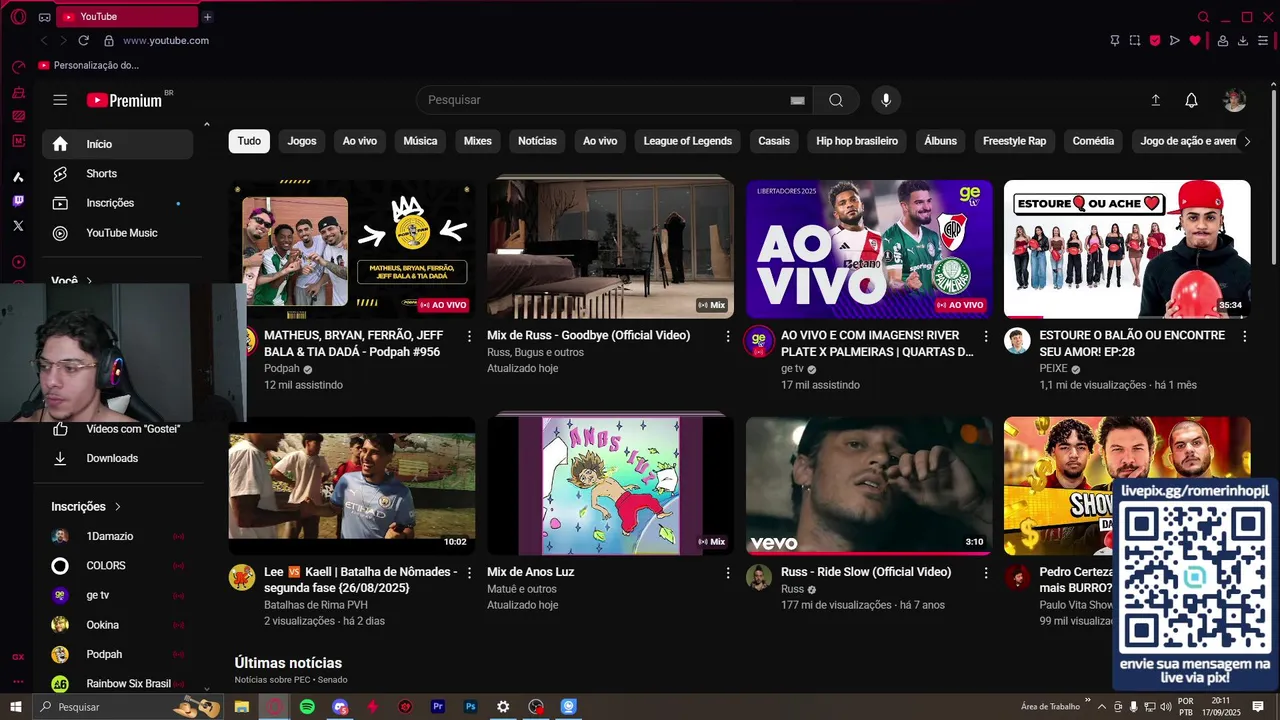Open the Opera profile account icon
The image size is (1280, 720).
tap(1222, 41)
